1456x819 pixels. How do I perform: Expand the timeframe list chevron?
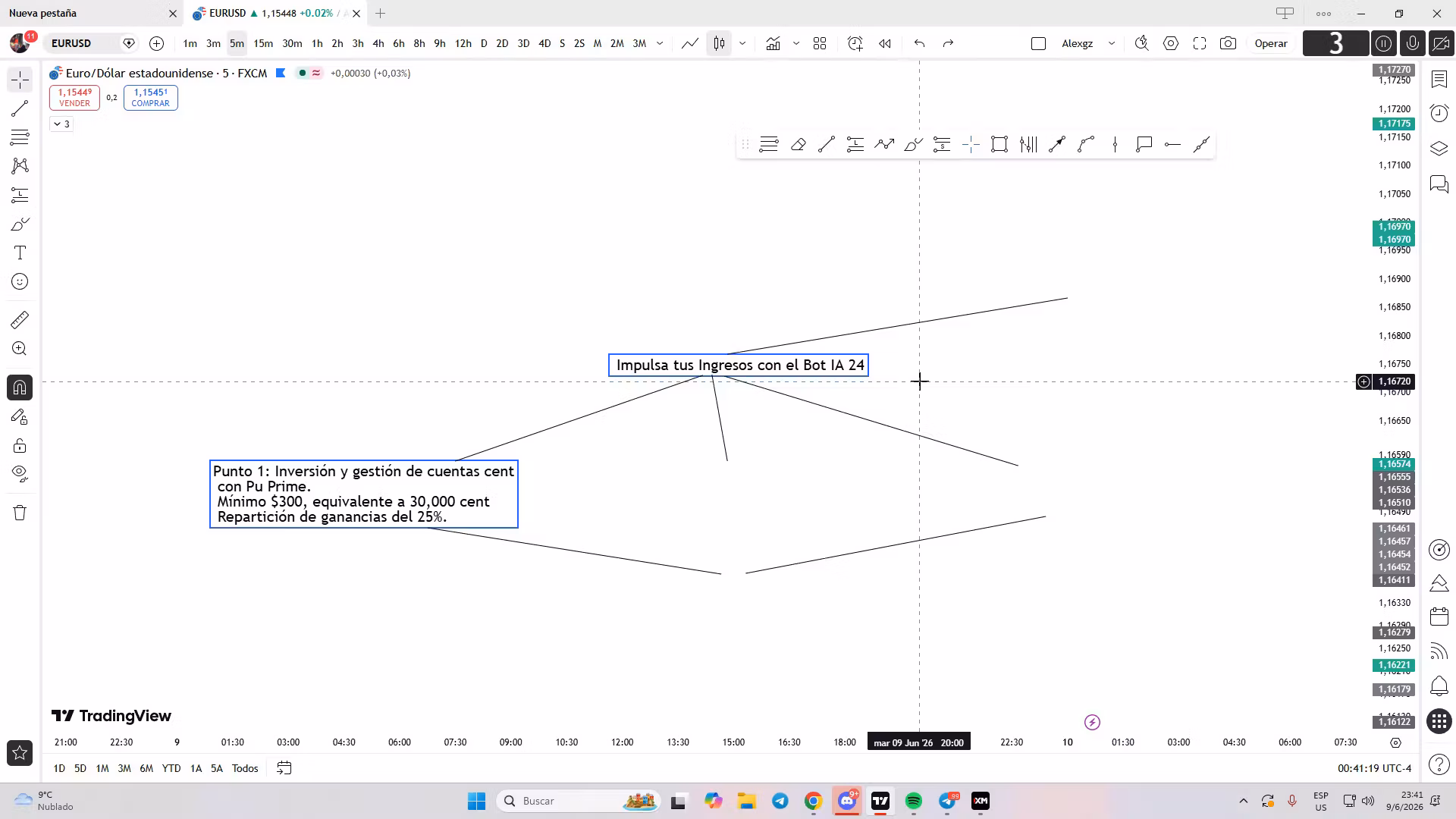tap(660, 43)
